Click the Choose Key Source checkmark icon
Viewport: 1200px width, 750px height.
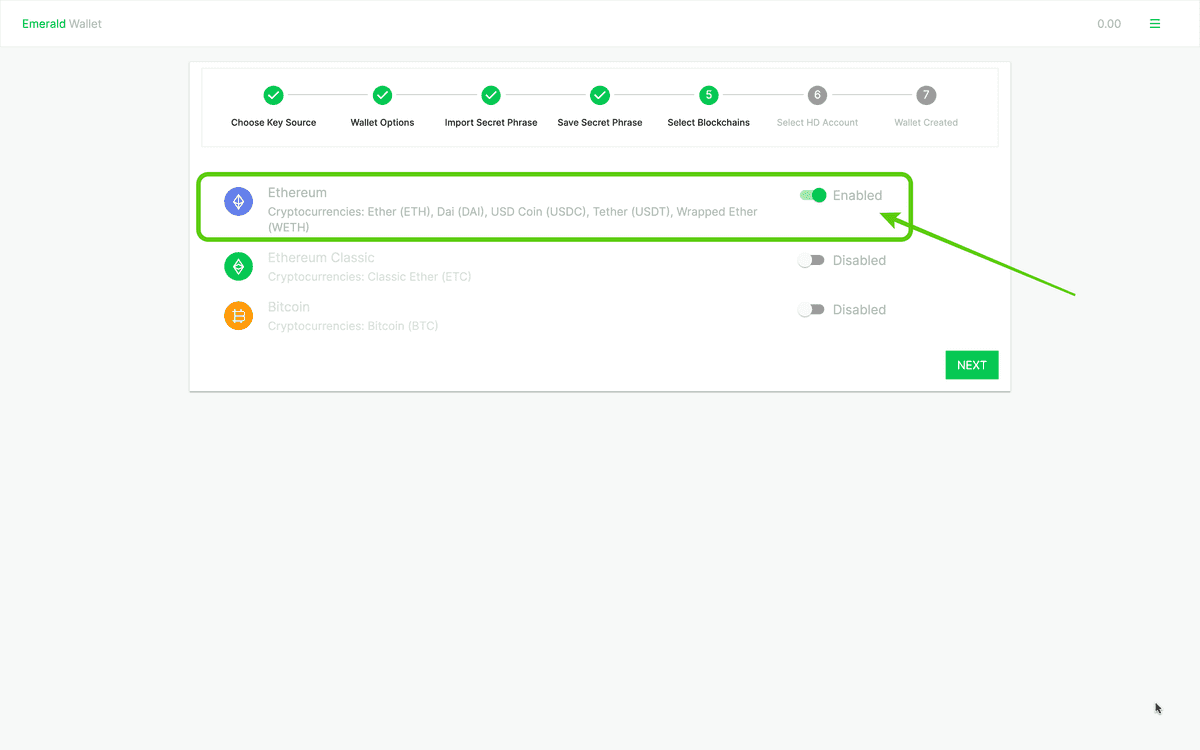click(273, 95)
